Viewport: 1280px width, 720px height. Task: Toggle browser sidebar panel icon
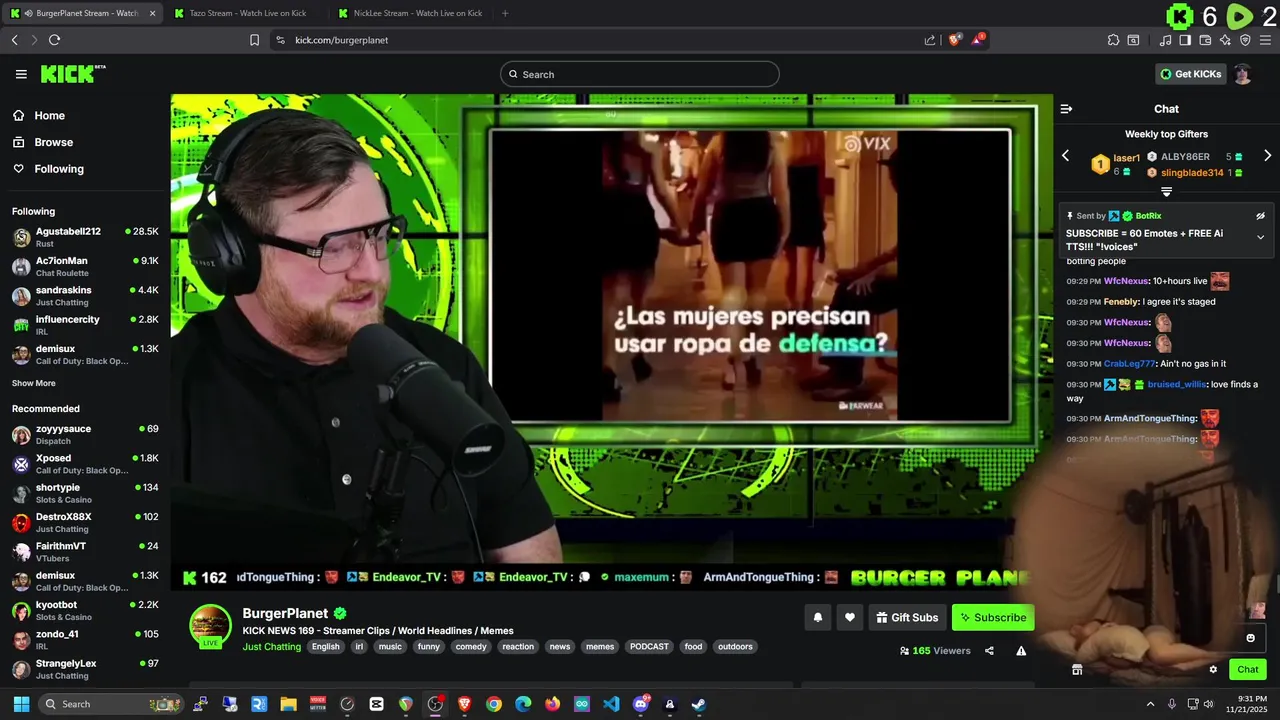(1185, 40)
